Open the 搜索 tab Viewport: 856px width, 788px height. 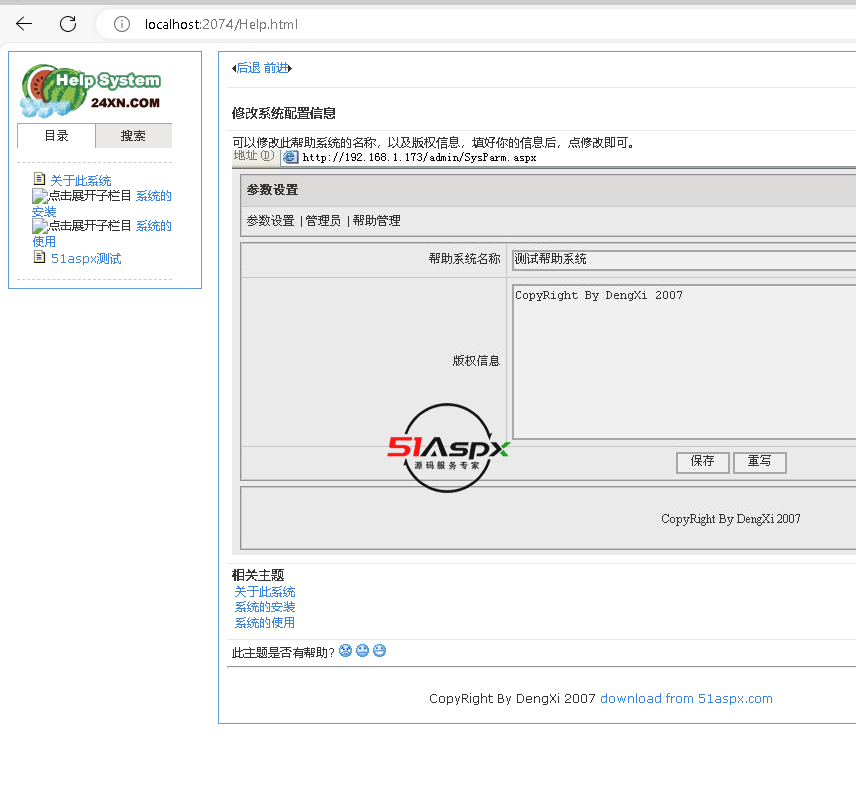(x=133, y=136)
